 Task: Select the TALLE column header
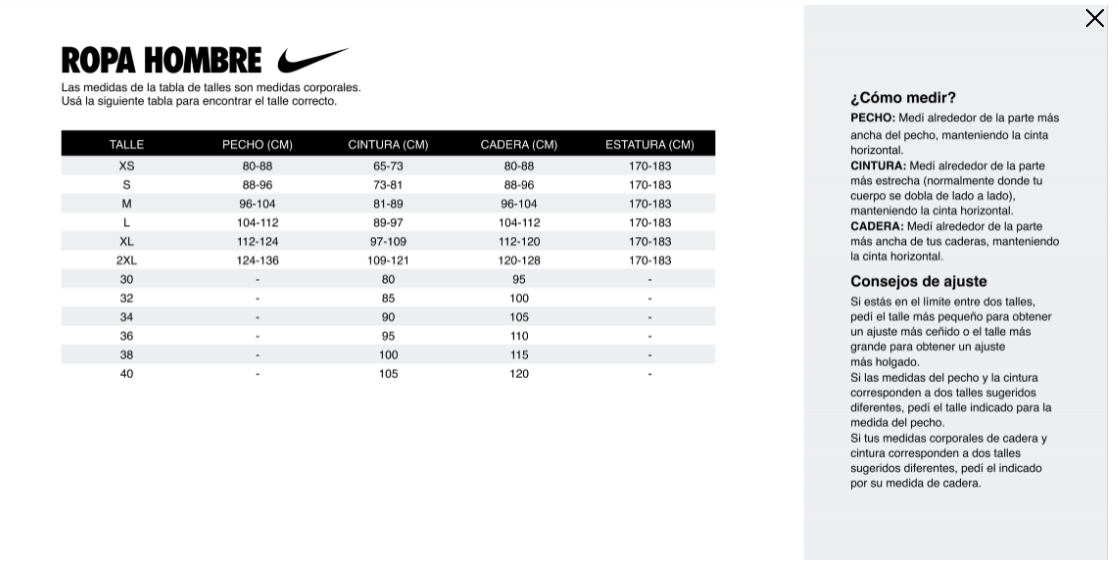coord(126,145)
